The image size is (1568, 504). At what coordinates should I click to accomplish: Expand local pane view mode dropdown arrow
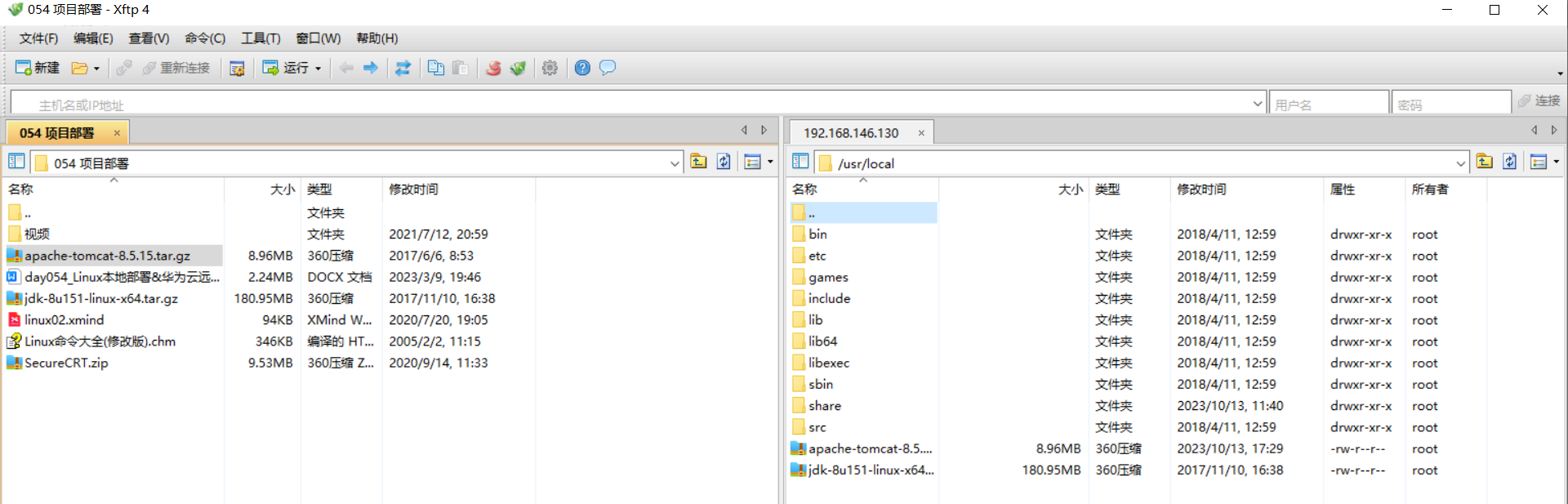(x=770, y=162)
